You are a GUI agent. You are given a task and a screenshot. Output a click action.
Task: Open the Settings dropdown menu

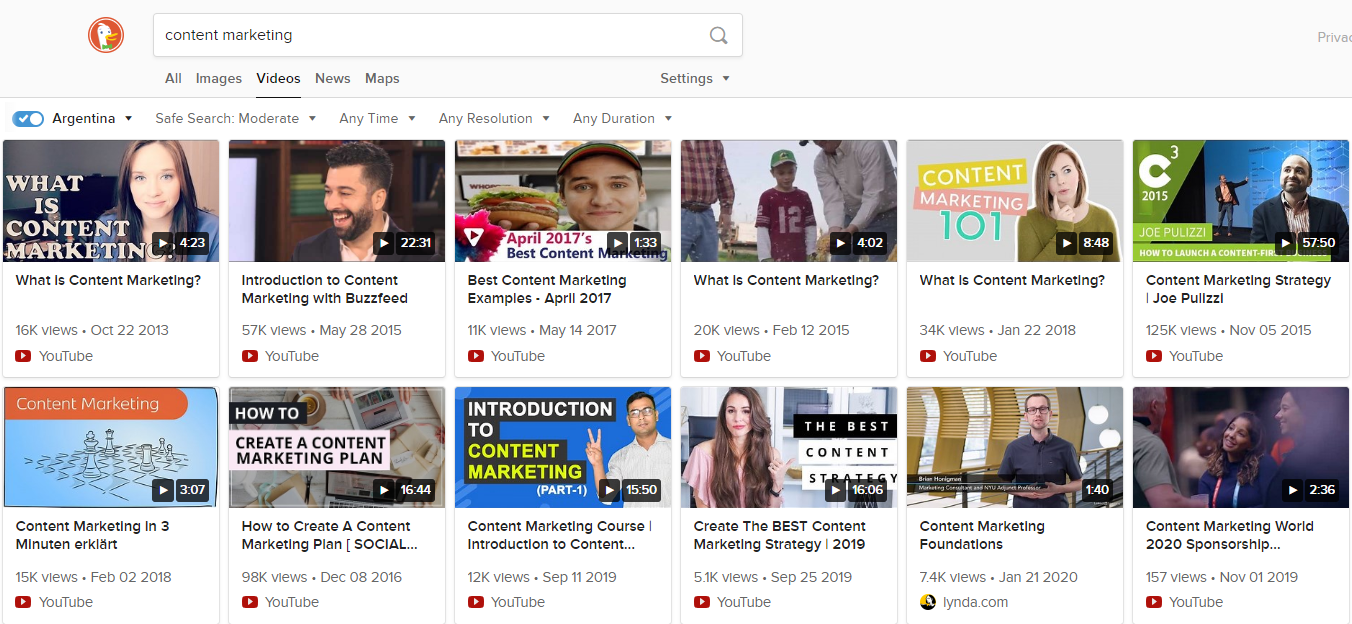click(695, 78)
